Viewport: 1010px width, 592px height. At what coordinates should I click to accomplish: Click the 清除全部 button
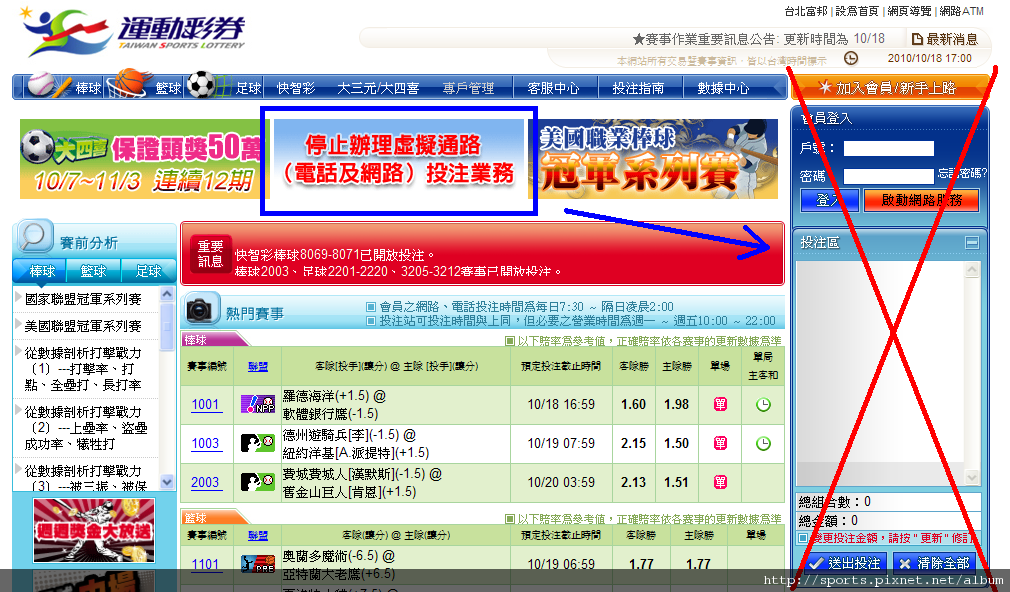[935, 563]
